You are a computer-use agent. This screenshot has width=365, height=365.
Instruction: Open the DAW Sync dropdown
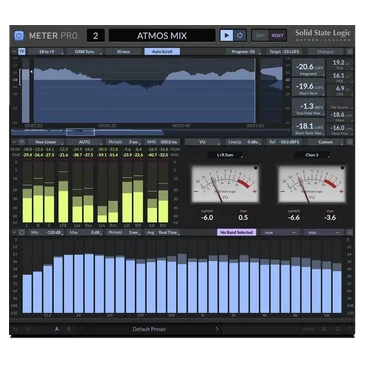(85, 52)
